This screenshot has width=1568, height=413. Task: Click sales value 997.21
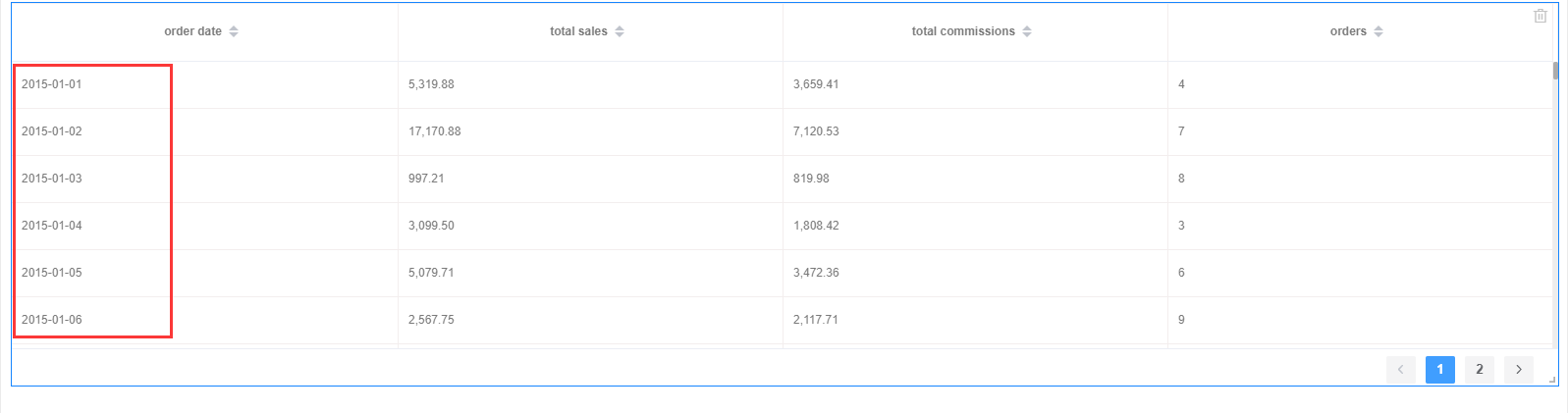pyautogui.click(x=426, y=179)
